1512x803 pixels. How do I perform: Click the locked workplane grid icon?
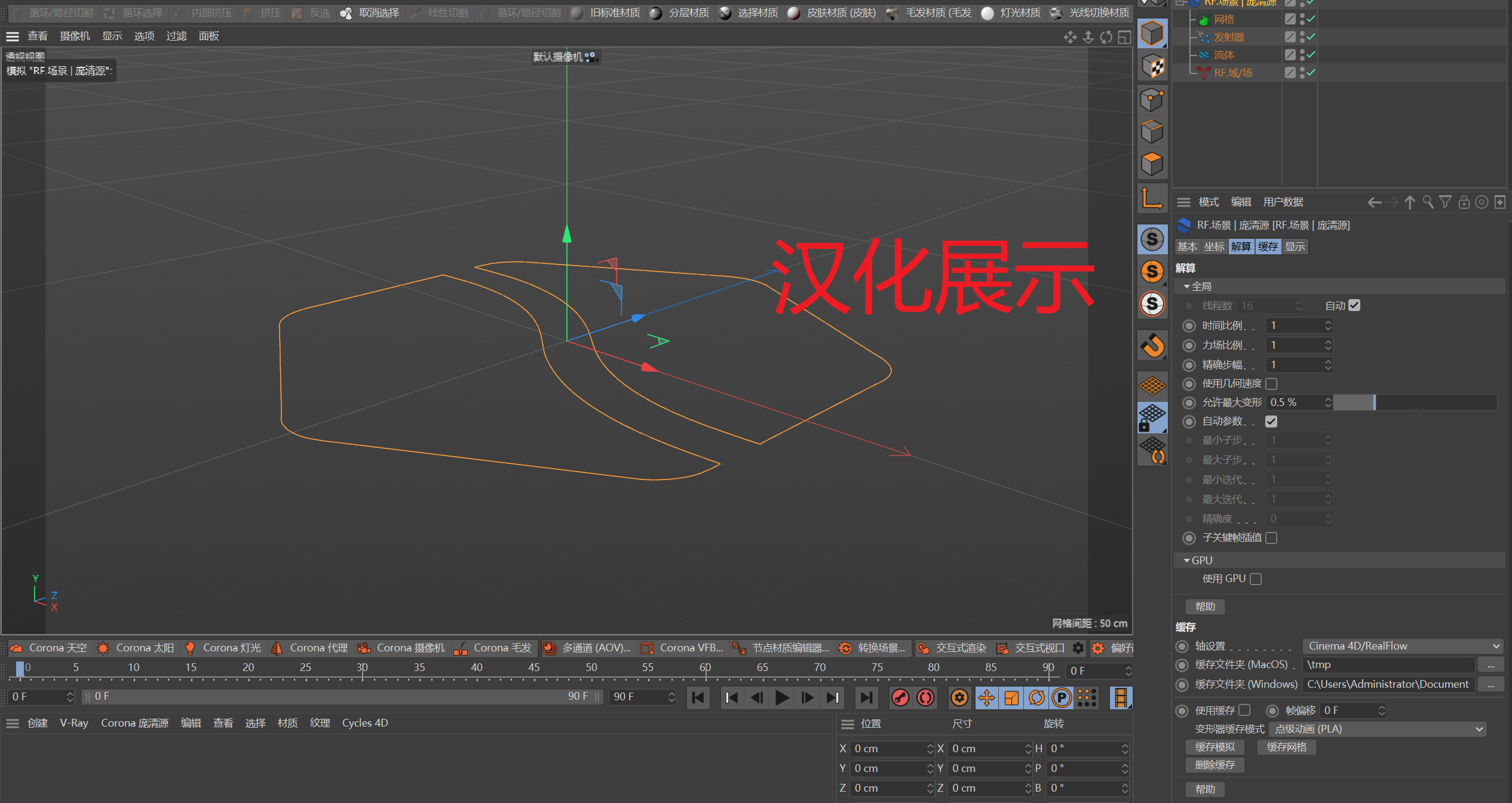tap(1152, 417)
